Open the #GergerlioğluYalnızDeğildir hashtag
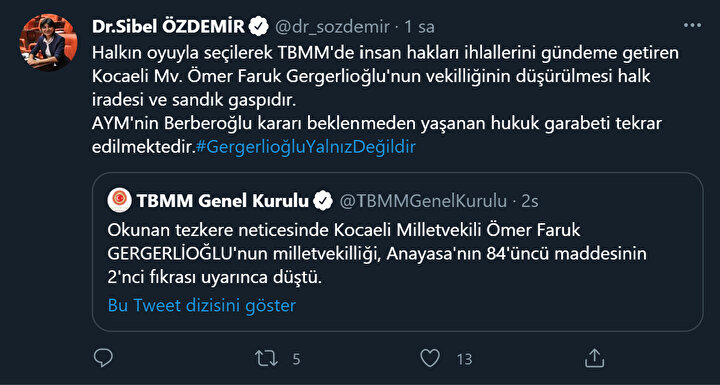This screenshot has width=720, height=385. click(305, 147)
